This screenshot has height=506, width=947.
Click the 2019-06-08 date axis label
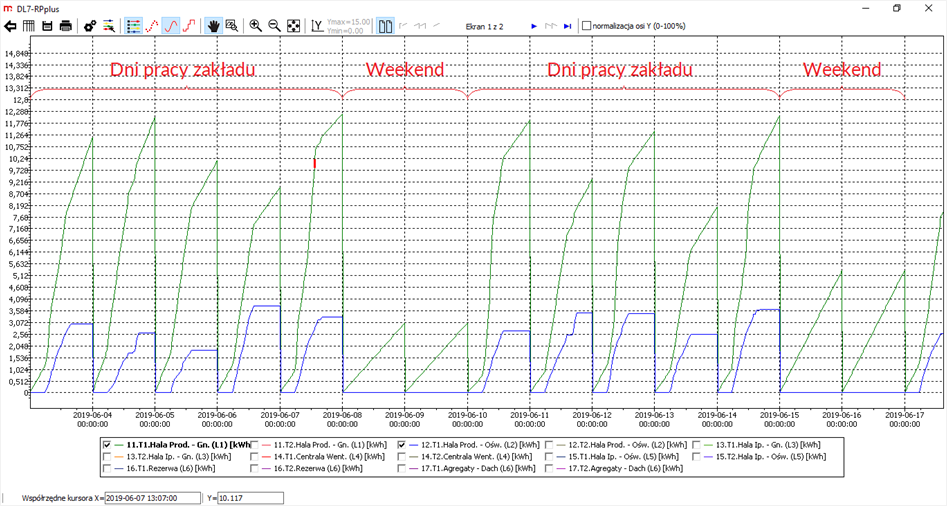click(342, 420)
